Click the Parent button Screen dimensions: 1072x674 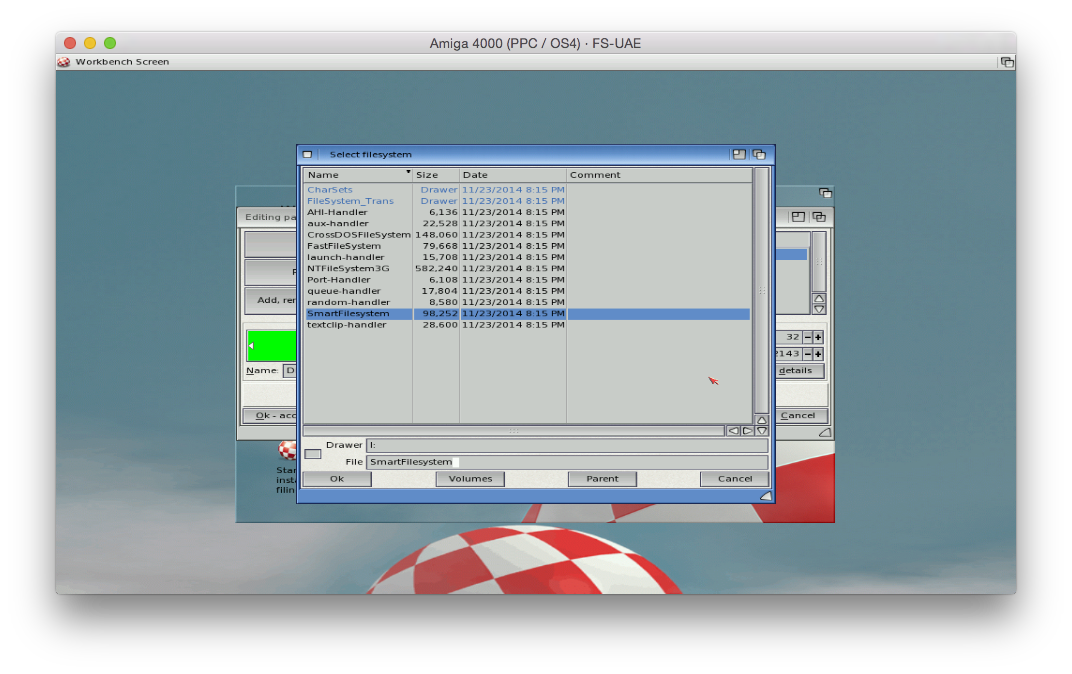click(602, 479)
